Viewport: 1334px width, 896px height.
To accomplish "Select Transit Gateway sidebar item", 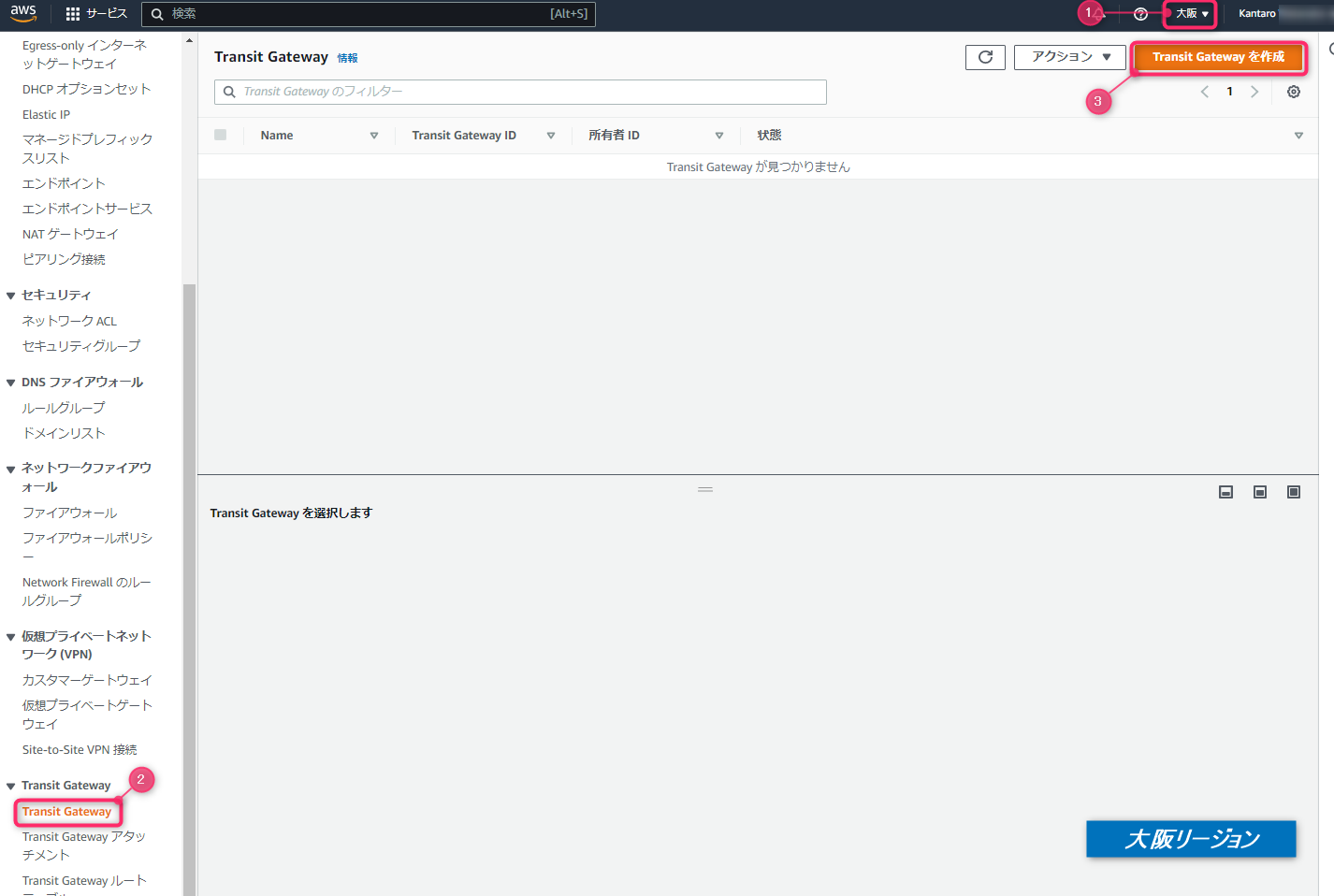I will point(66,812).
